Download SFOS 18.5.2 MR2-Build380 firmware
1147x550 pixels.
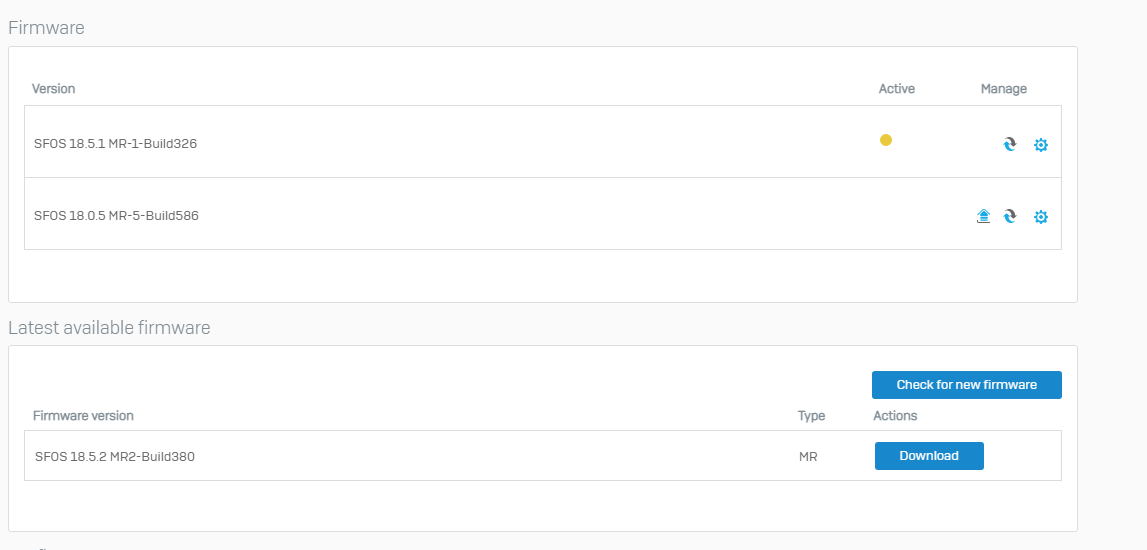929,456
